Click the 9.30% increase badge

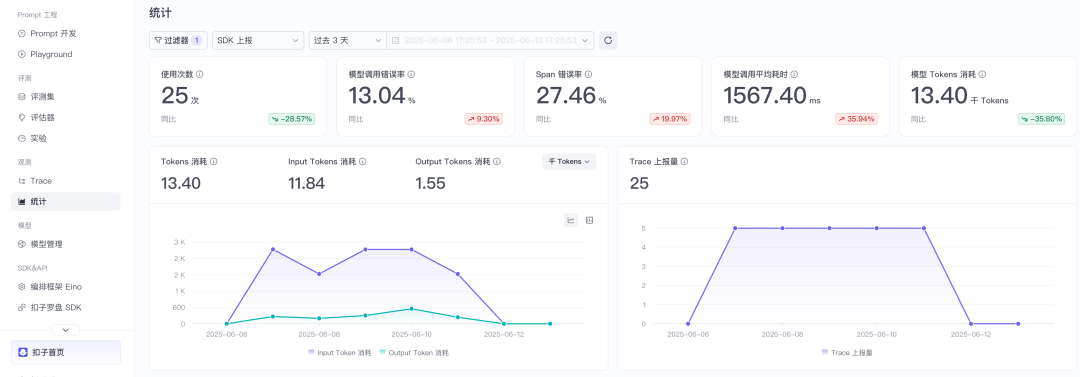pos(484,119)
